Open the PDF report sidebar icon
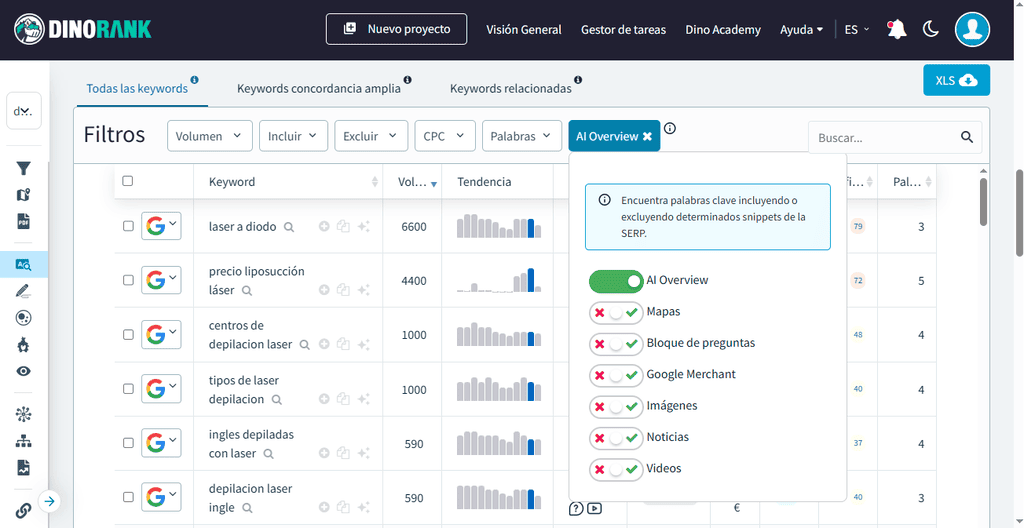Image resolution: width=1024 pixels, height=528 pixels. 24,222
